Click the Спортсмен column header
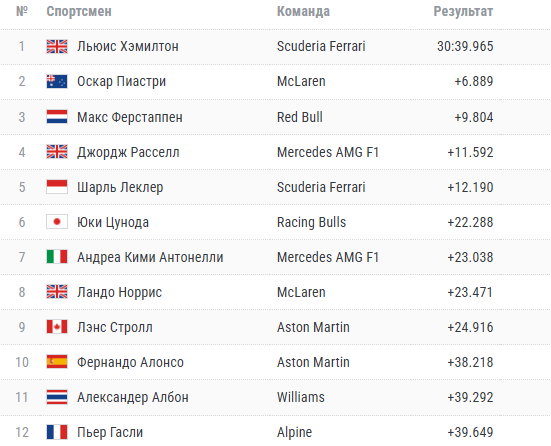551x446 pixels. 79,12
